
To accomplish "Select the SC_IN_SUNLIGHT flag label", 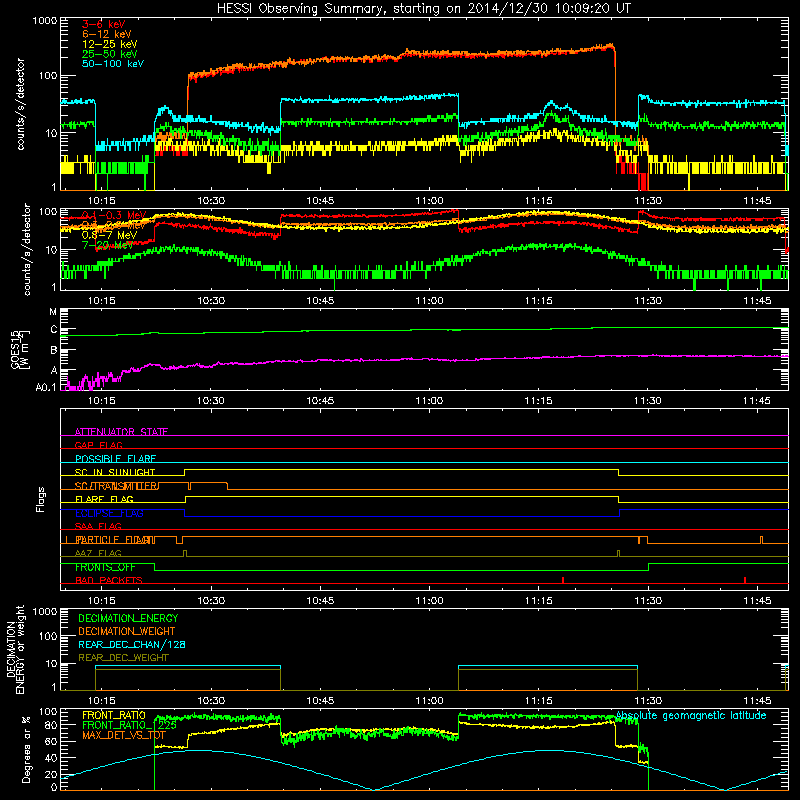I will (x=115, y=472).
